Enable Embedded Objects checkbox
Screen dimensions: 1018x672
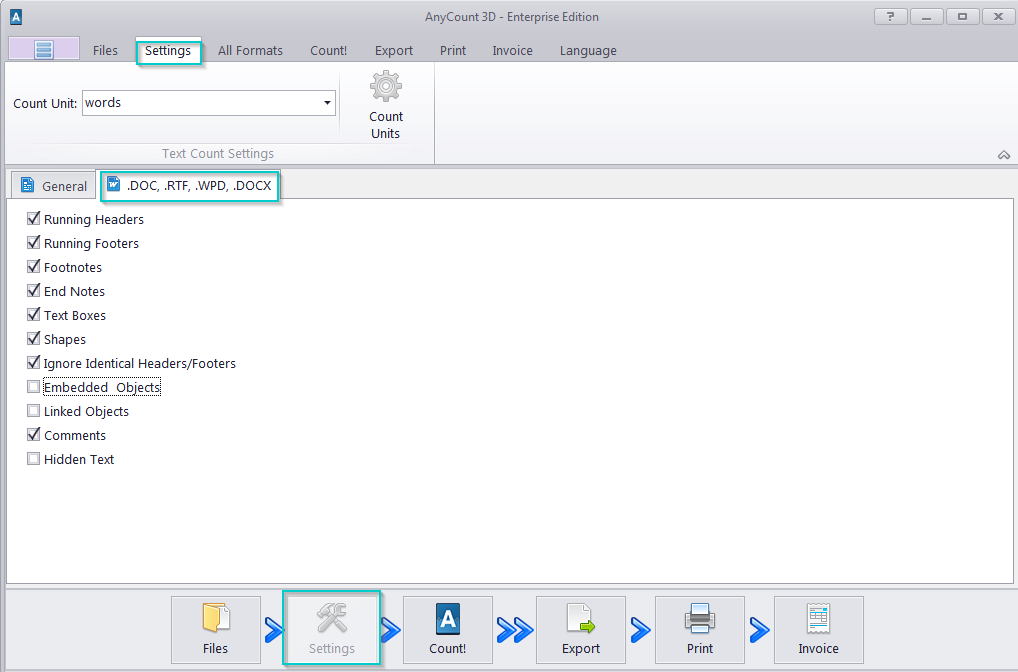click(x=34, y=387)
